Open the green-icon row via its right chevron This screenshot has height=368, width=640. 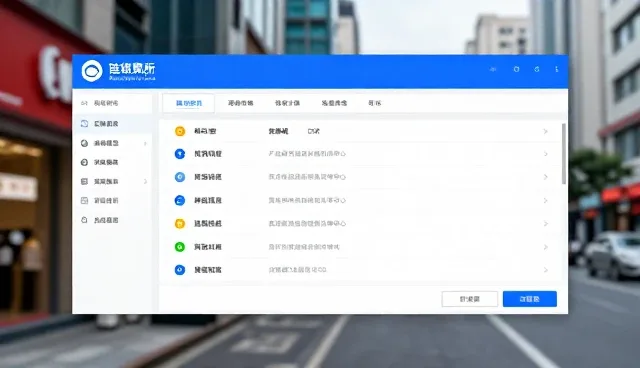point(545,247)
